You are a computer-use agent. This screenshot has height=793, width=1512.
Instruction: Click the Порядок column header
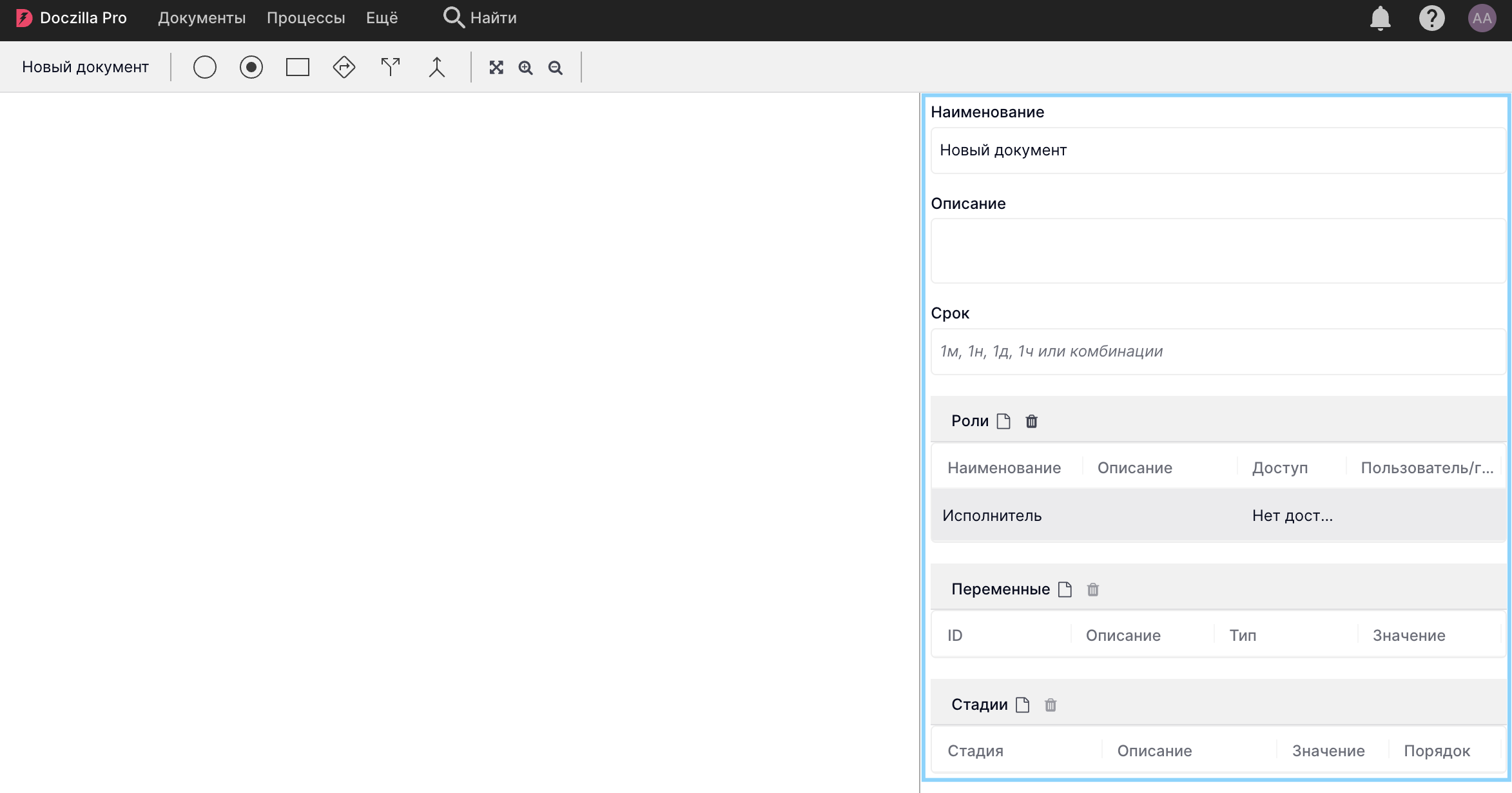pyautogui.click(x=1437, y=751)
